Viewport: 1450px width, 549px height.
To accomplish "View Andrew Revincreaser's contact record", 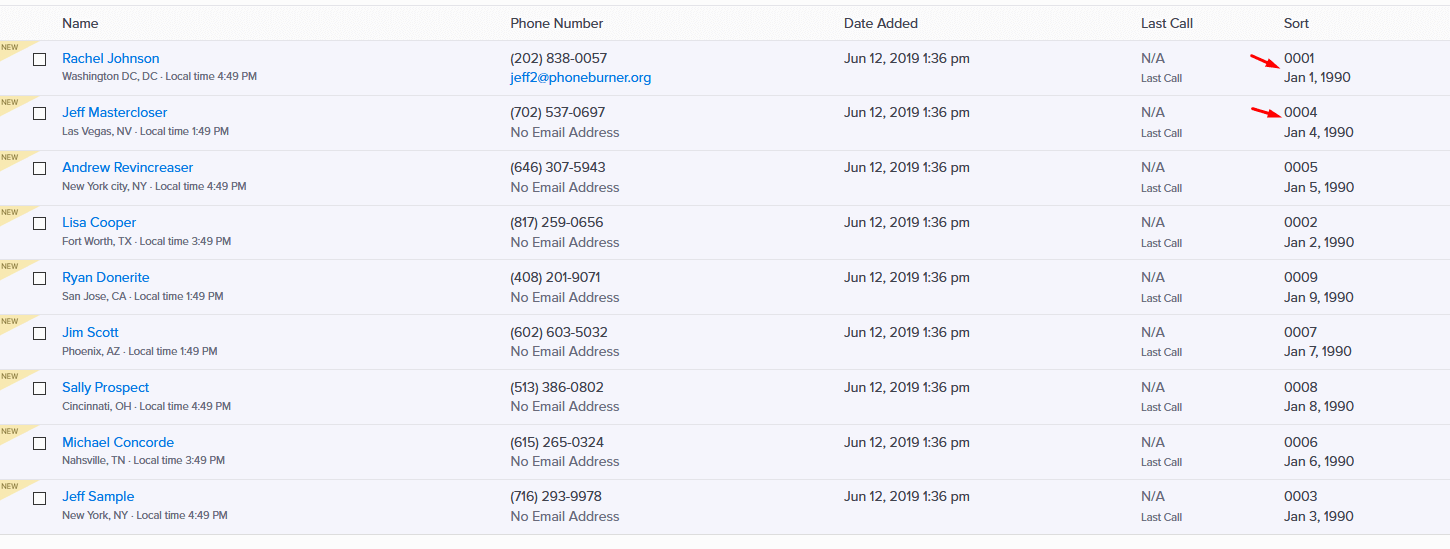I will coord(128,167).
